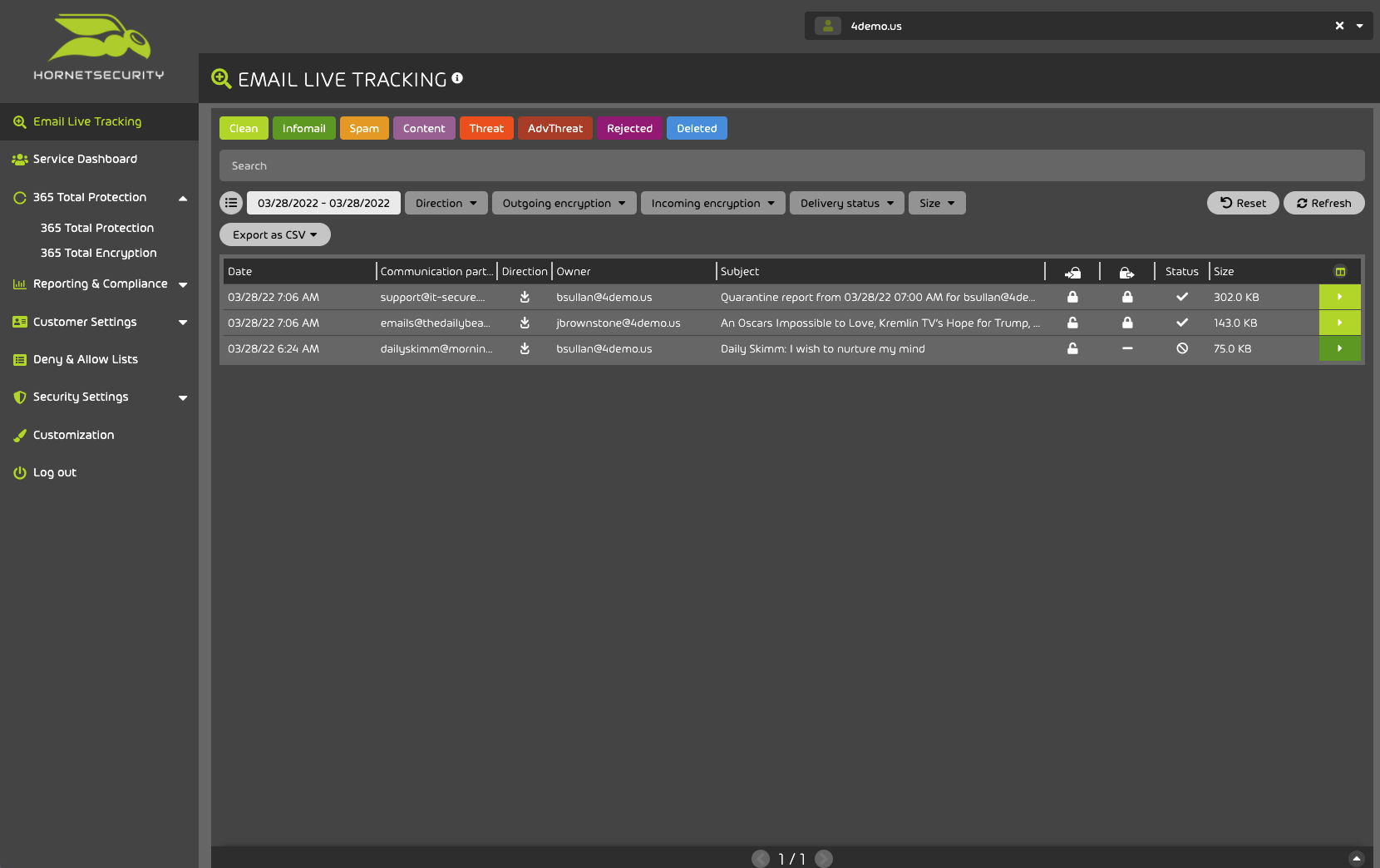This screenshot has height=868, width=1380.
Task: Click the green arrow on the Quarantine report row
Action: pyautogui.click(x=1339, y=297)
